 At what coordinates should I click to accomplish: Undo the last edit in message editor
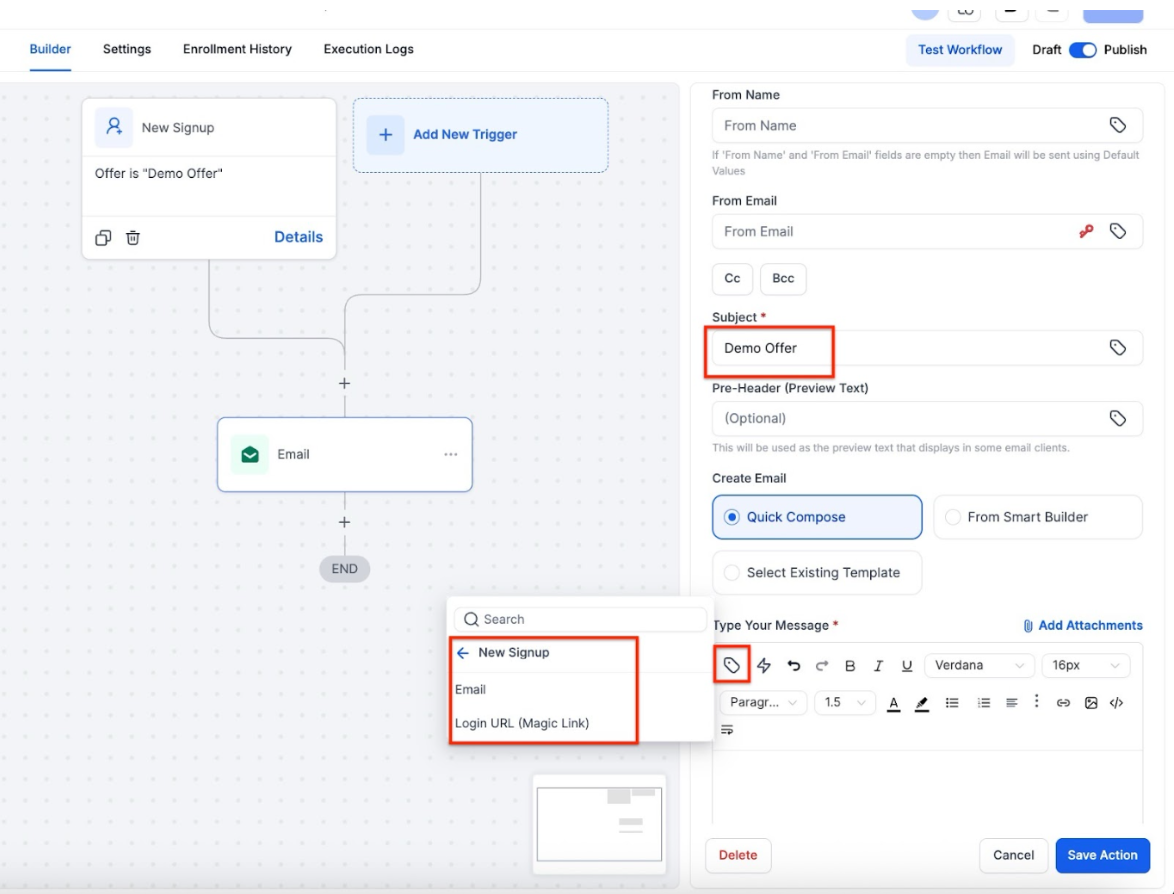pyautogui.click(x=794, y=665)
